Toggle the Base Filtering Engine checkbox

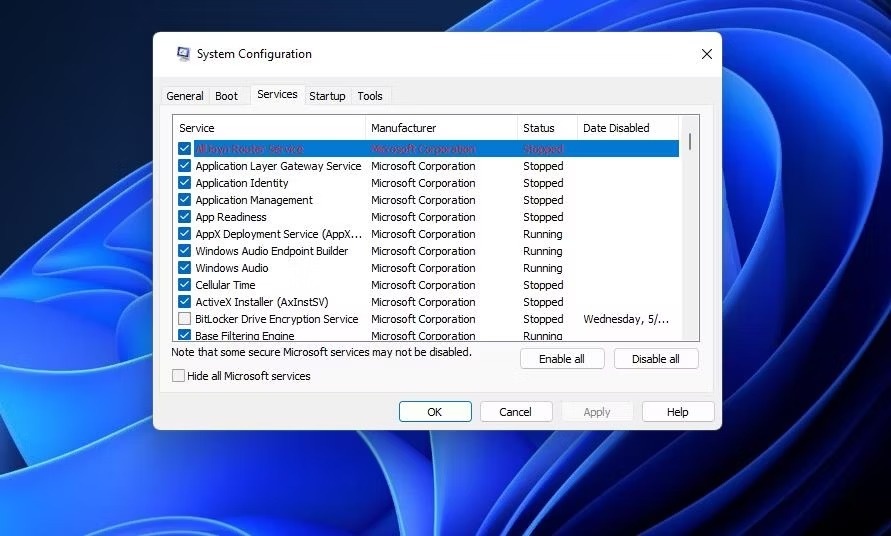[x=184, y=335]
